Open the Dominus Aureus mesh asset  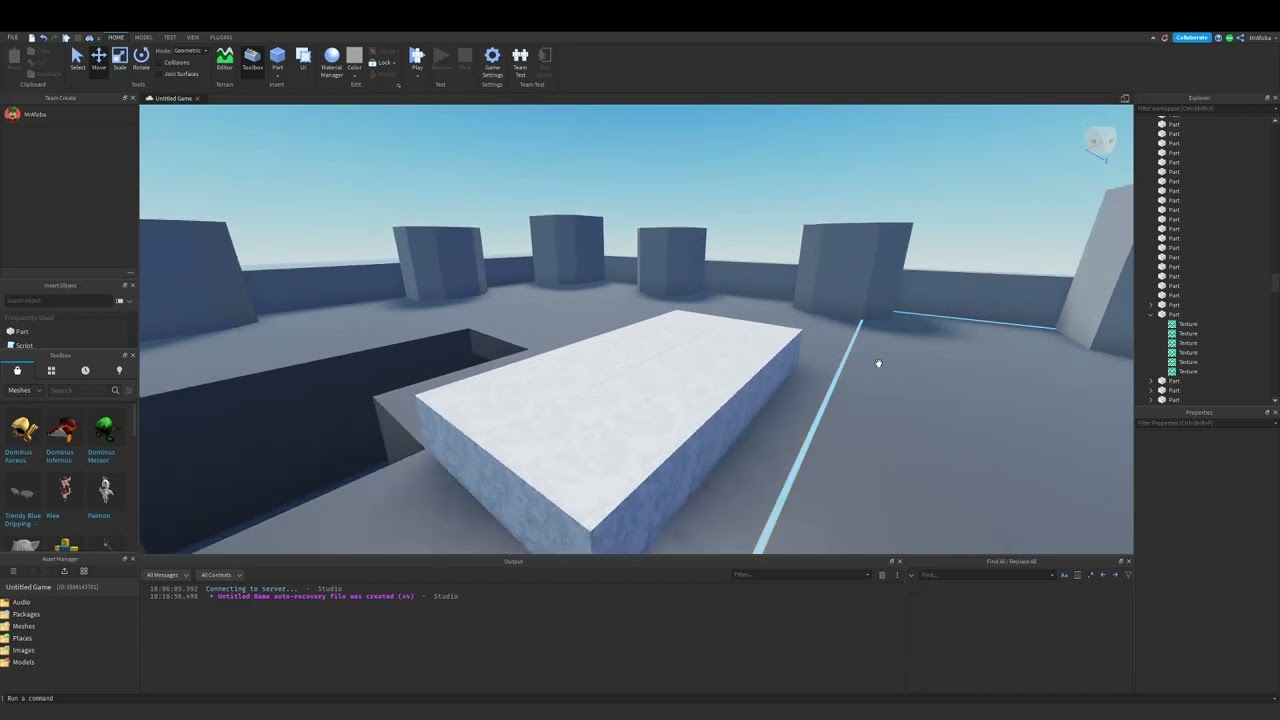tap(24, 431)
